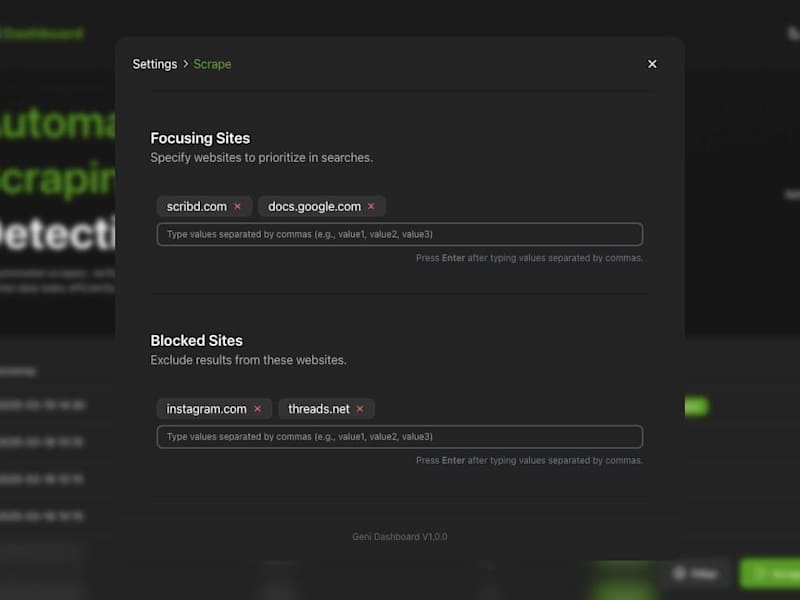Remove the scribd.com tag
The image size is (800, 600).
tap(237, 207)
